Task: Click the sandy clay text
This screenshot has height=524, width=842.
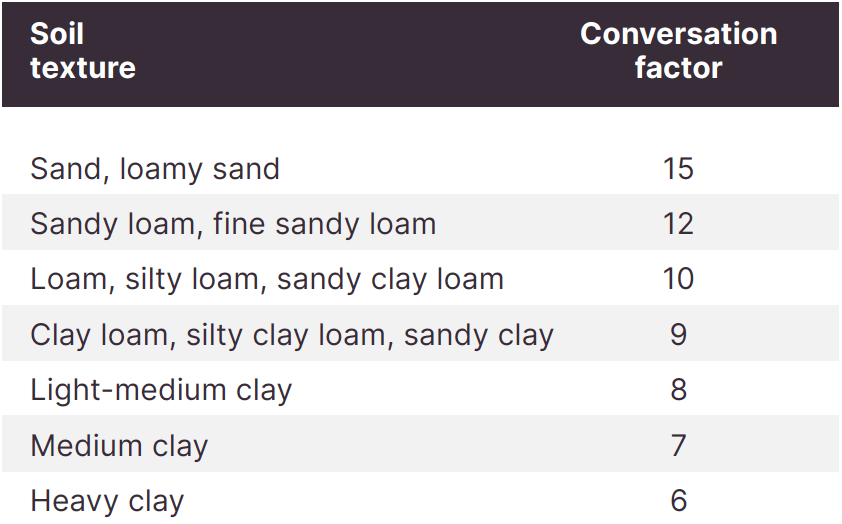Action: [478, 336]
